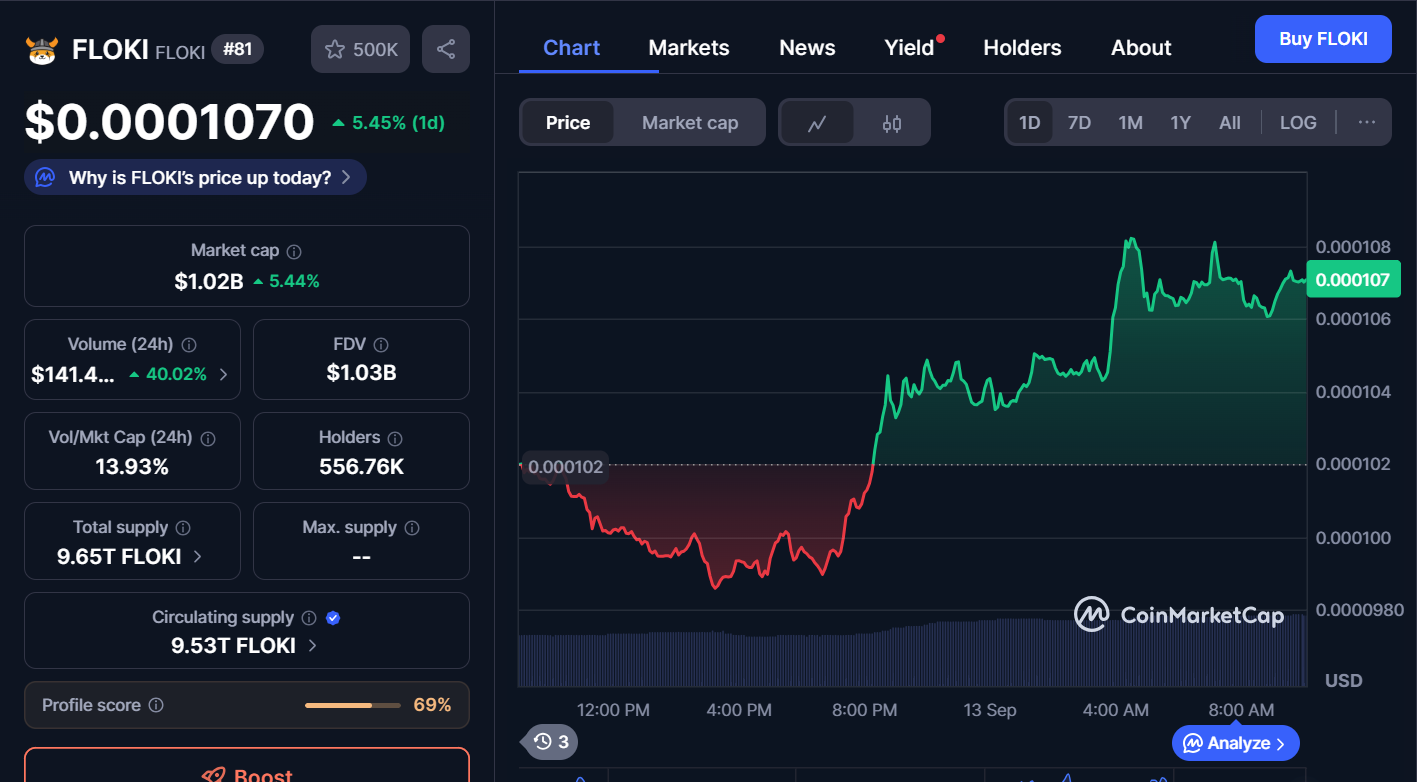Set chart range to 1D
1417x782 pixels.
pyautogui.click(x=1030, y=123)
